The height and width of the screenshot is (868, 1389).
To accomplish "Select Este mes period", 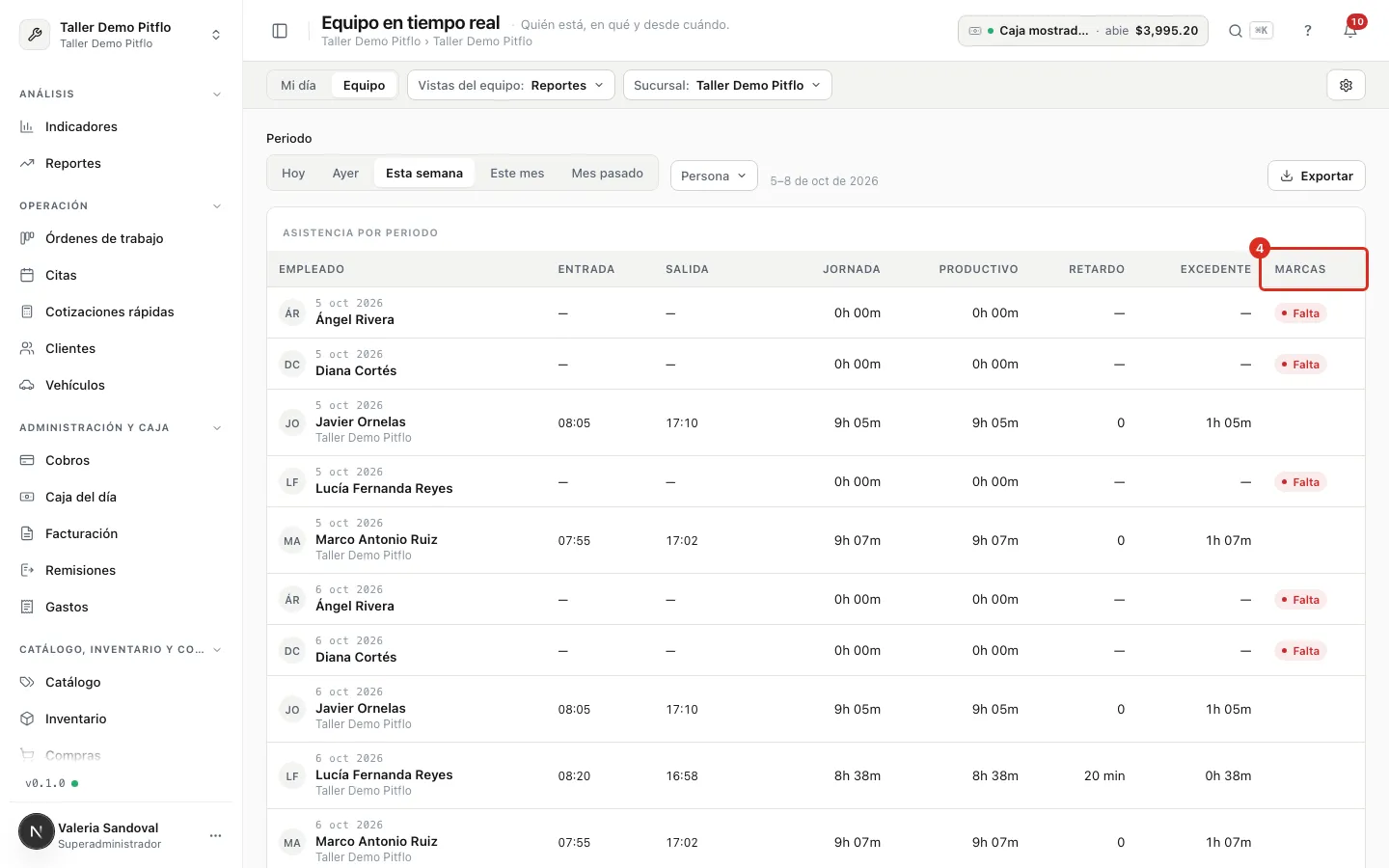I will [517, 174].
